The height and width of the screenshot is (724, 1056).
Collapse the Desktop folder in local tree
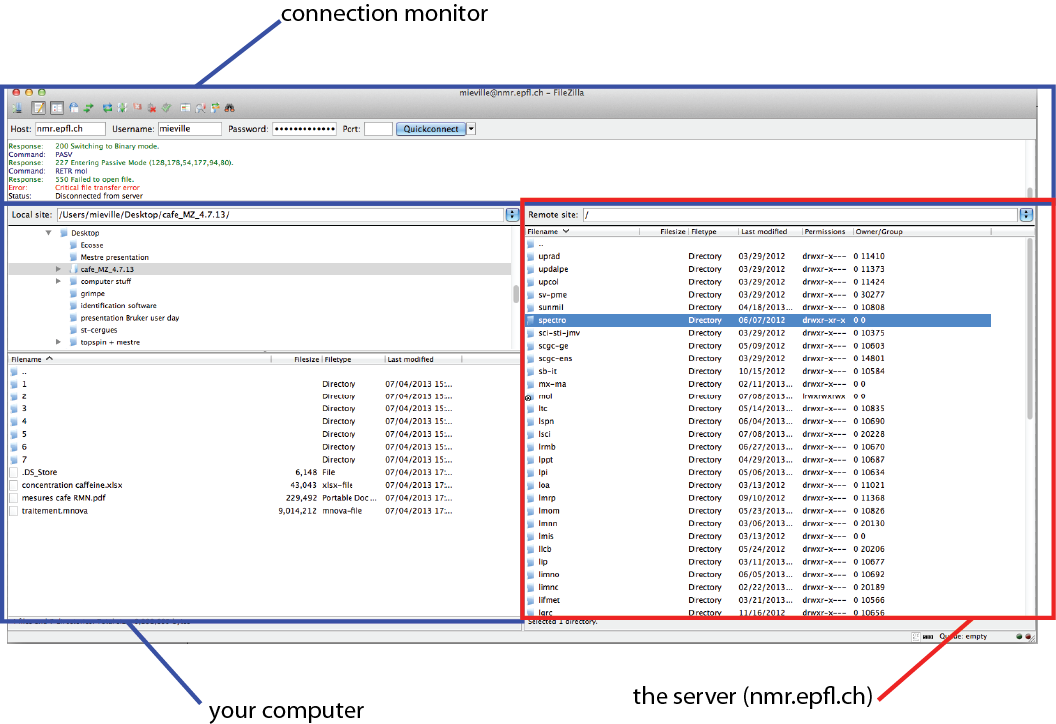tap(48, 233)
